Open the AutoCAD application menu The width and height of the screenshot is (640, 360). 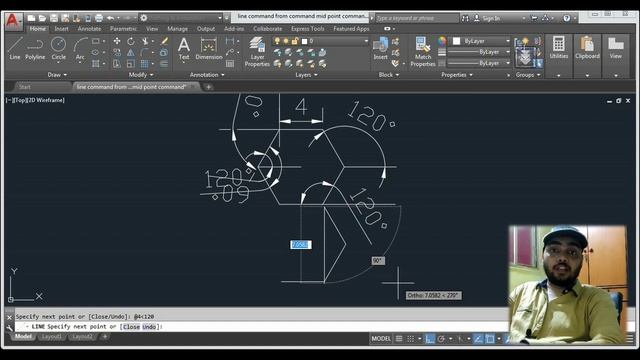13,21
